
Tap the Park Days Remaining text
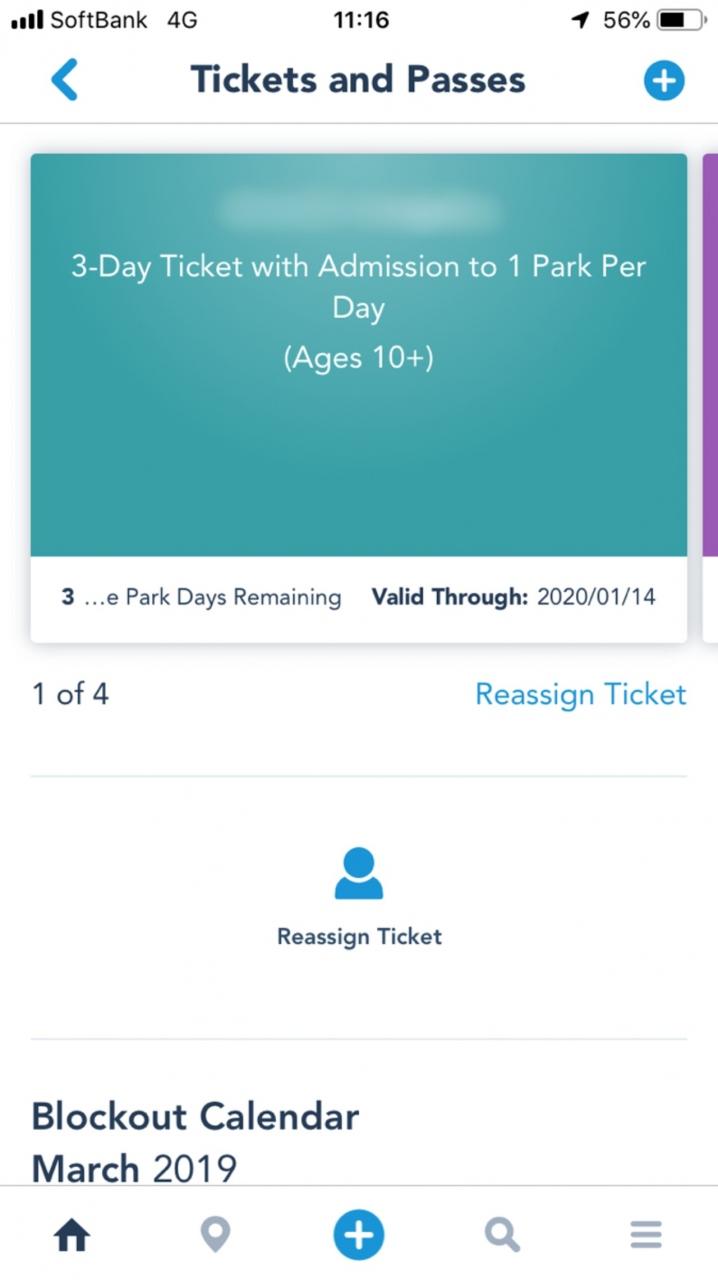pyautogui.click(x=232, y=598)
